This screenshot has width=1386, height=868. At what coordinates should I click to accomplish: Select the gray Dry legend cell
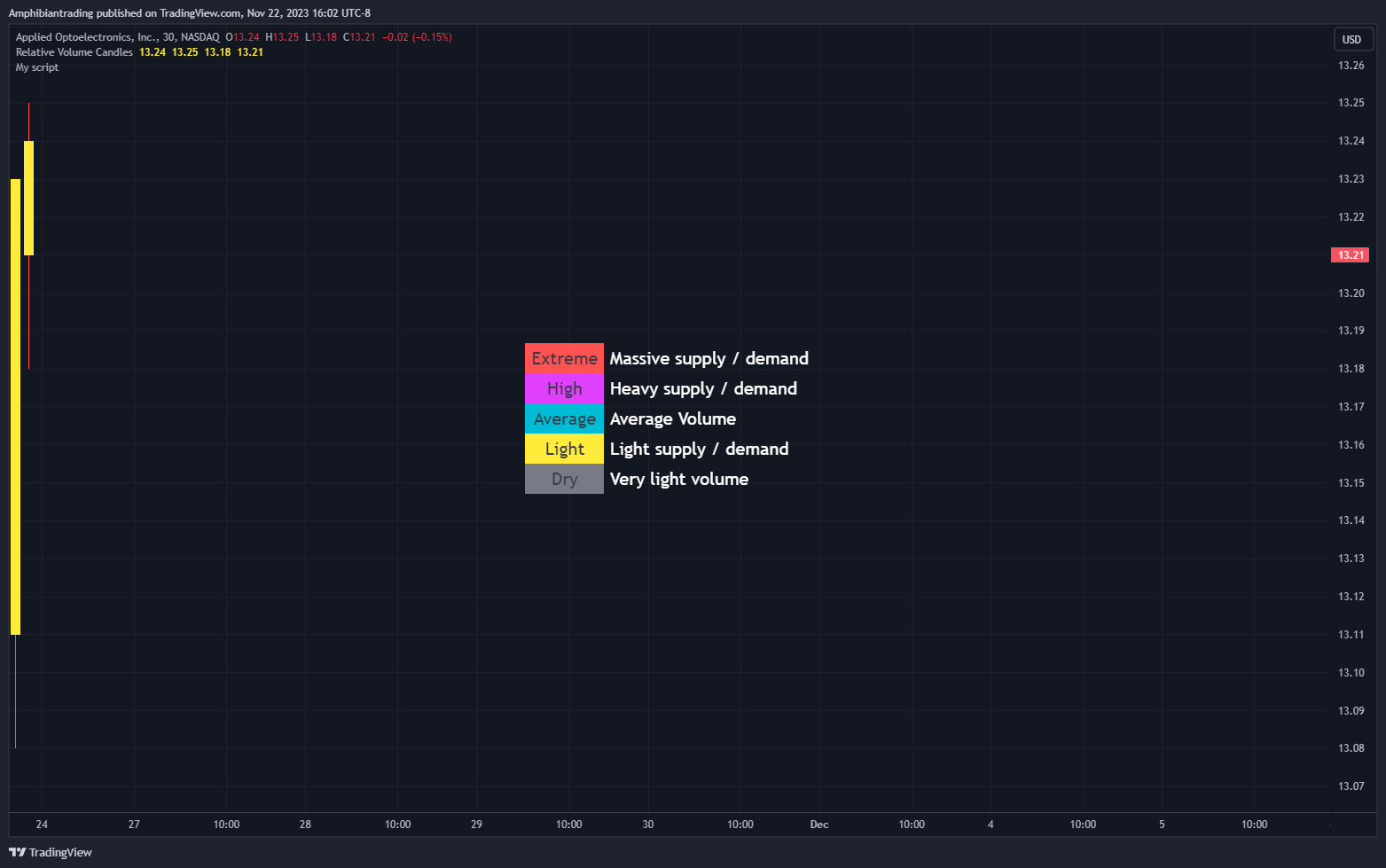click(564, 479)
